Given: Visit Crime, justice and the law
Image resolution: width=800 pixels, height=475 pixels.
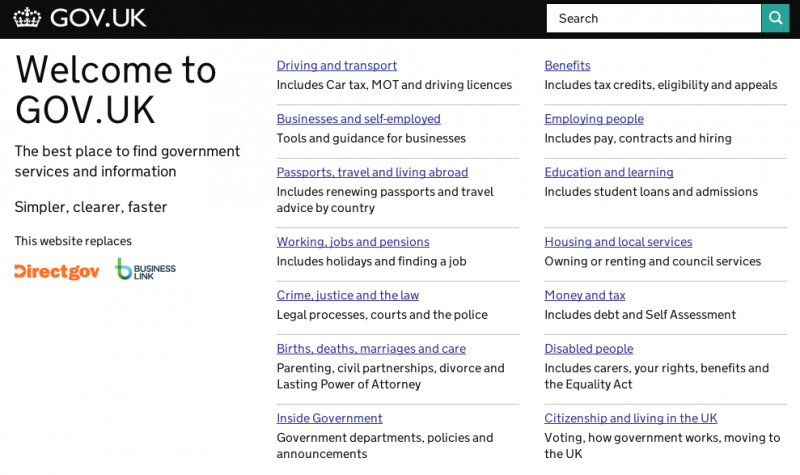Looking at the screenshot, I should coord(348,295).
